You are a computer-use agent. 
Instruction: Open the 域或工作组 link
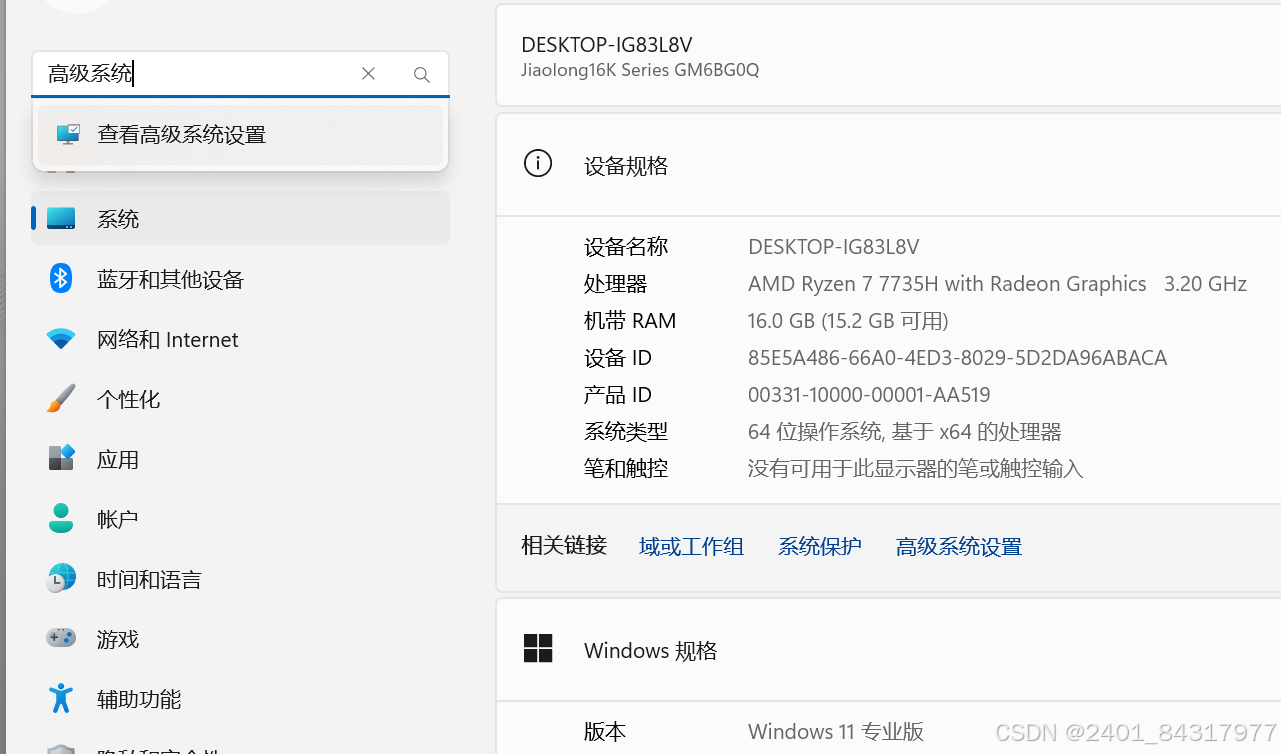click(x=691, y=546)
